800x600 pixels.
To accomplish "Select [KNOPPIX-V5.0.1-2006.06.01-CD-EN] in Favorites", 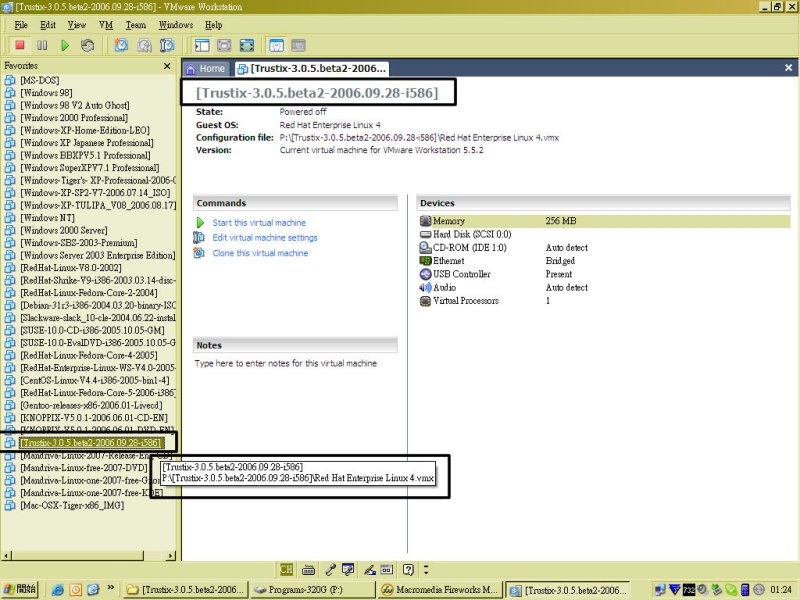I will click(x=94, y=418).
